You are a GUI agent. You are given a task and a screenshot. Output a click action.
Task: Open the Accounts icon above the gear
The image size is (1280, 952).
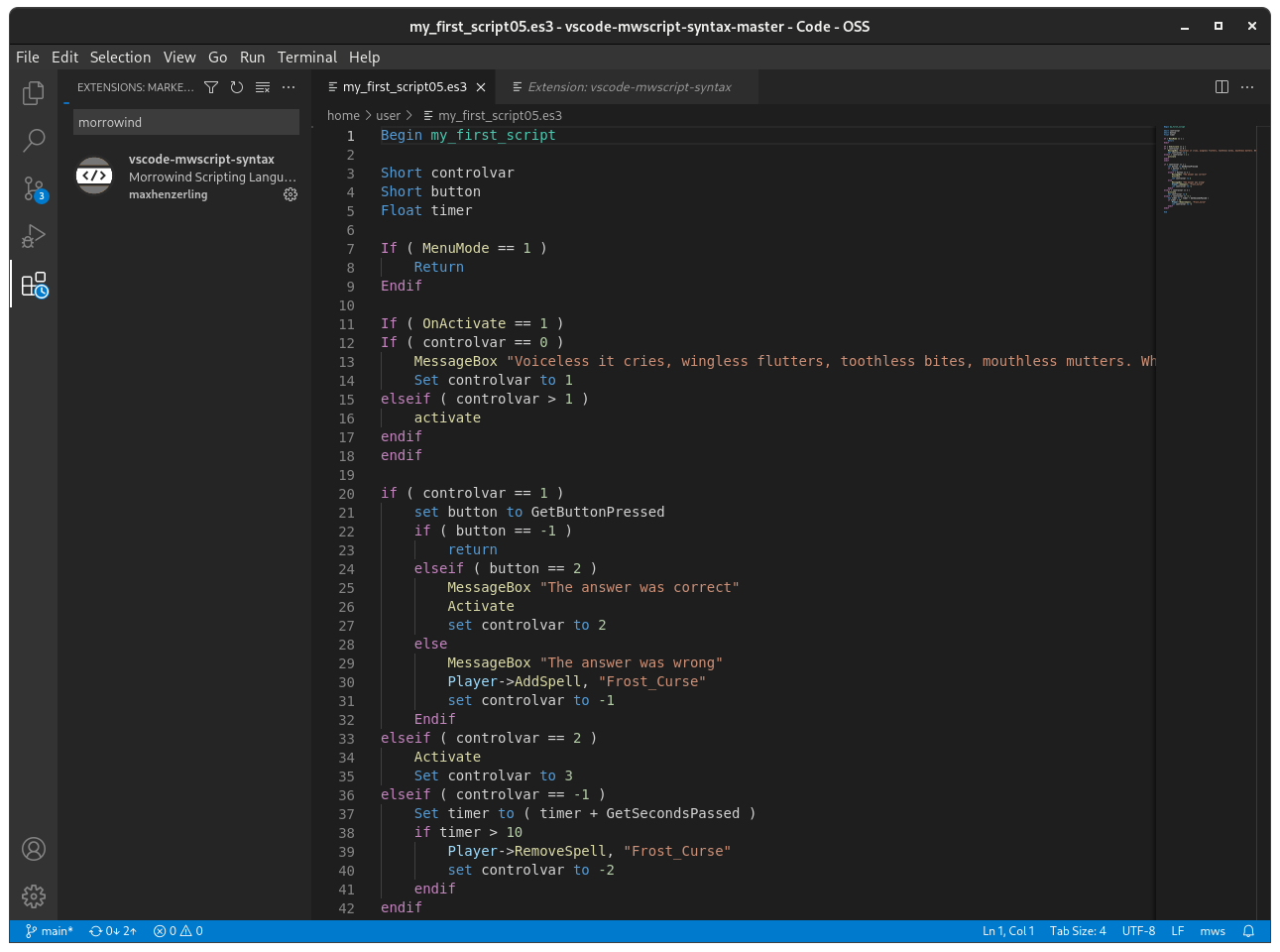[x=33, y=849]
